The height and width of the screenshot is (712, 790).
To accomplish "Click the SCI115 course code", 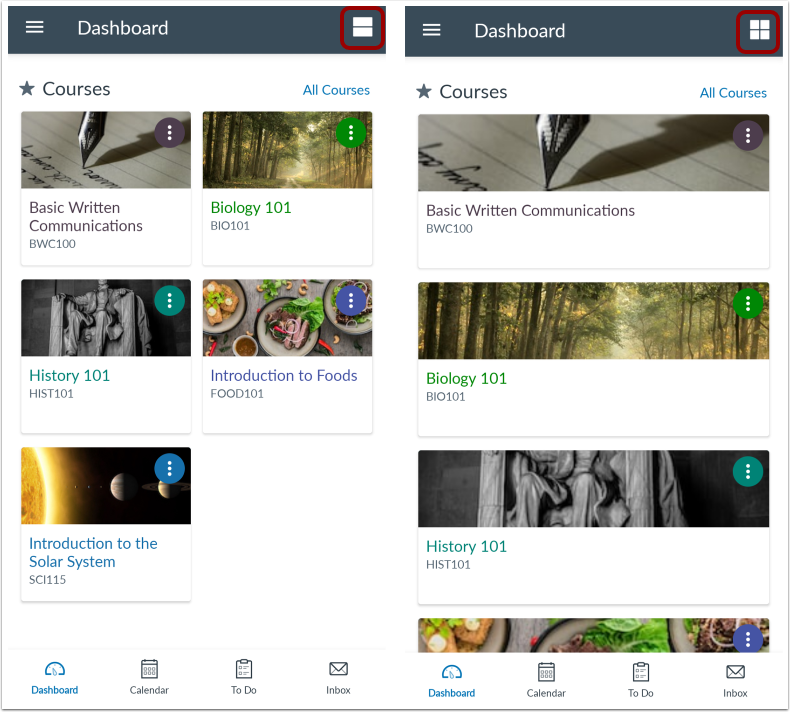I will (x=47, y=579).
